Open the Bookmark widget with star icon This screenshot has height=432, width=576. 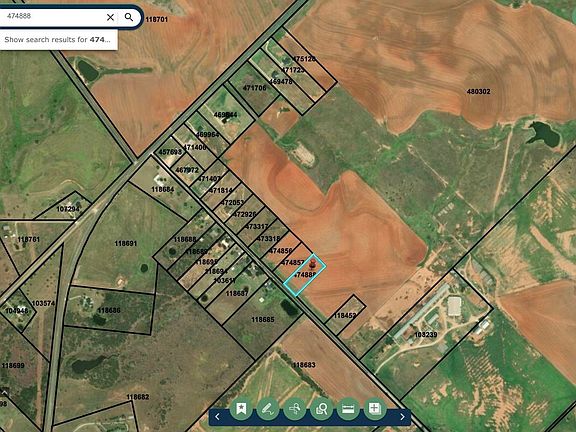point(241,408)
